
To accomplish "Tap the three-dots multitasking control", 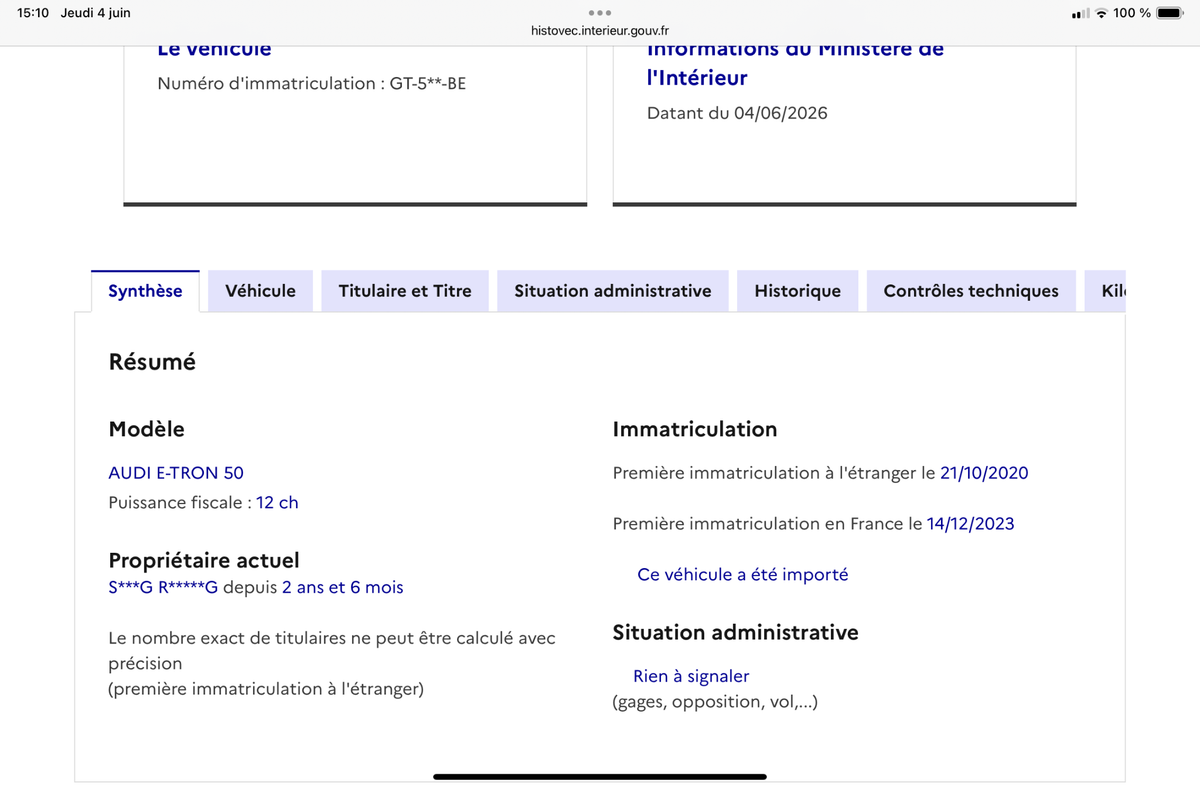I will click(x=600, y=12).
